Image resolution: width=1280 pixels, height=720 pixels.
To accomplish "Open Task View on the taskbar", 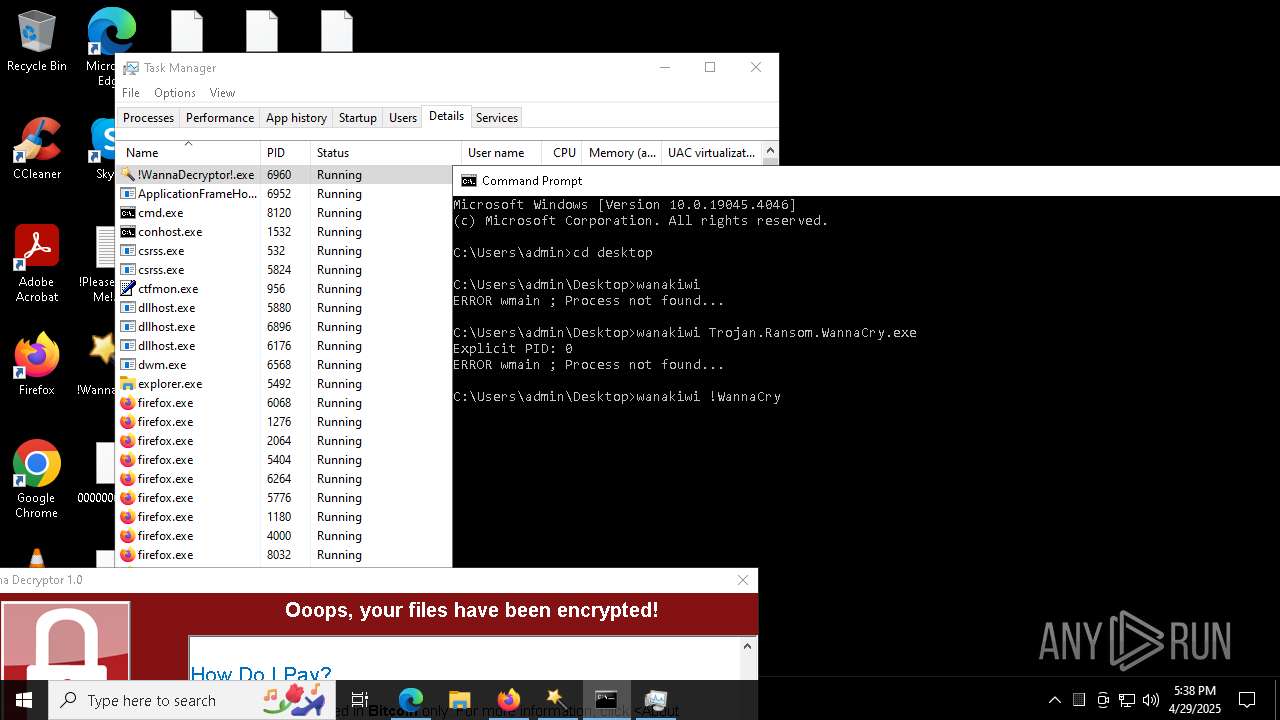I will tap(360, 700).
